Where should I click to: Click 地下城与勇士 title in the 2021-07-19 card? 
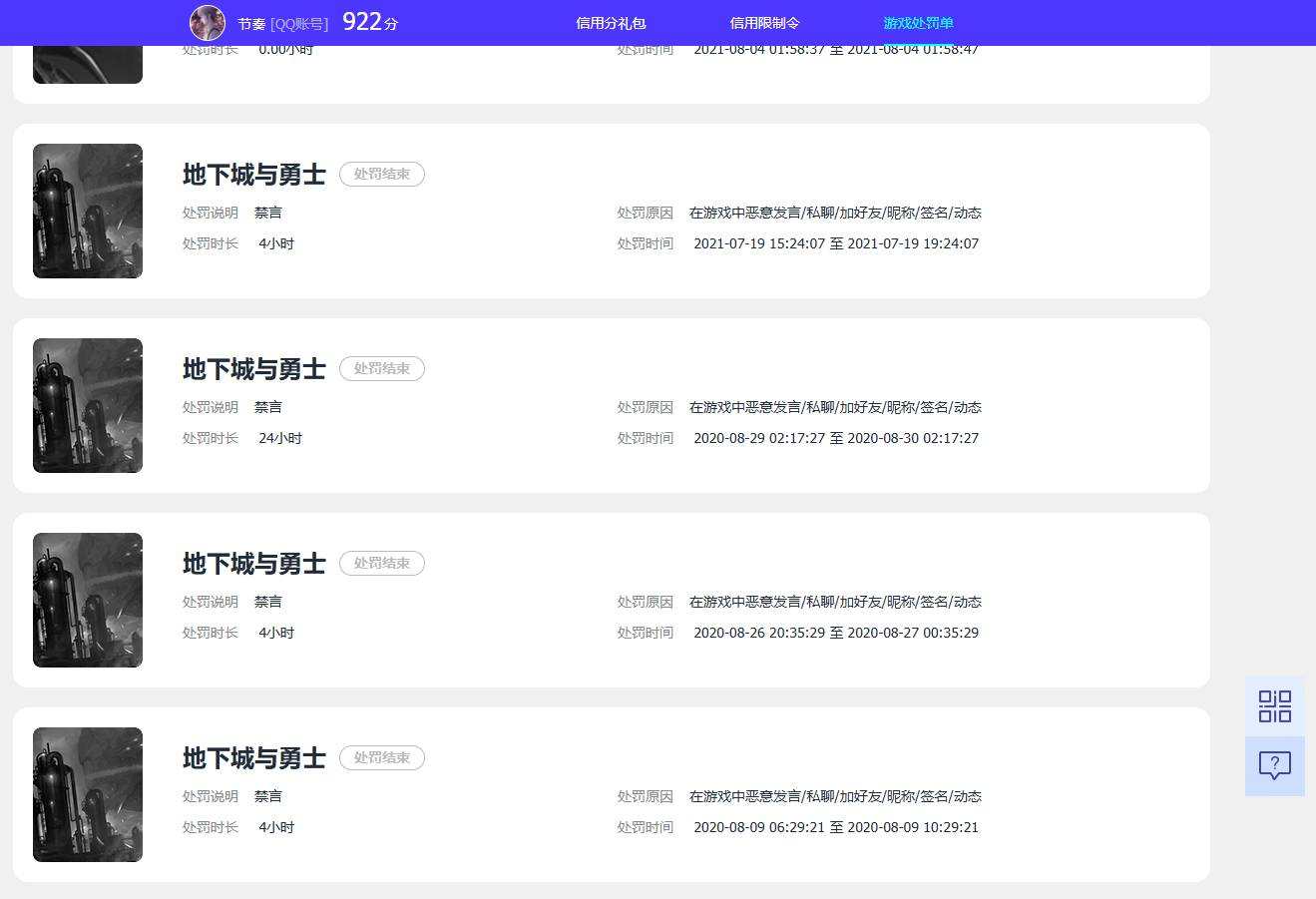click(254, 175)
